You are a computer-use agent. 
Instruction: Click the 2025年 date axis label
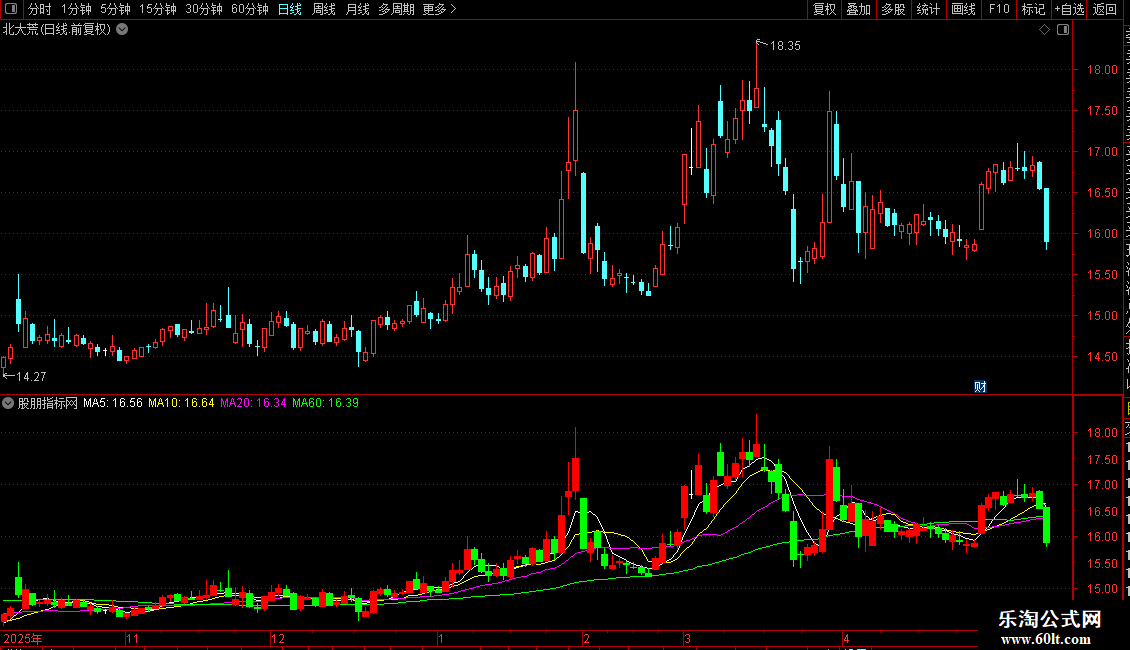click(23, 638)
